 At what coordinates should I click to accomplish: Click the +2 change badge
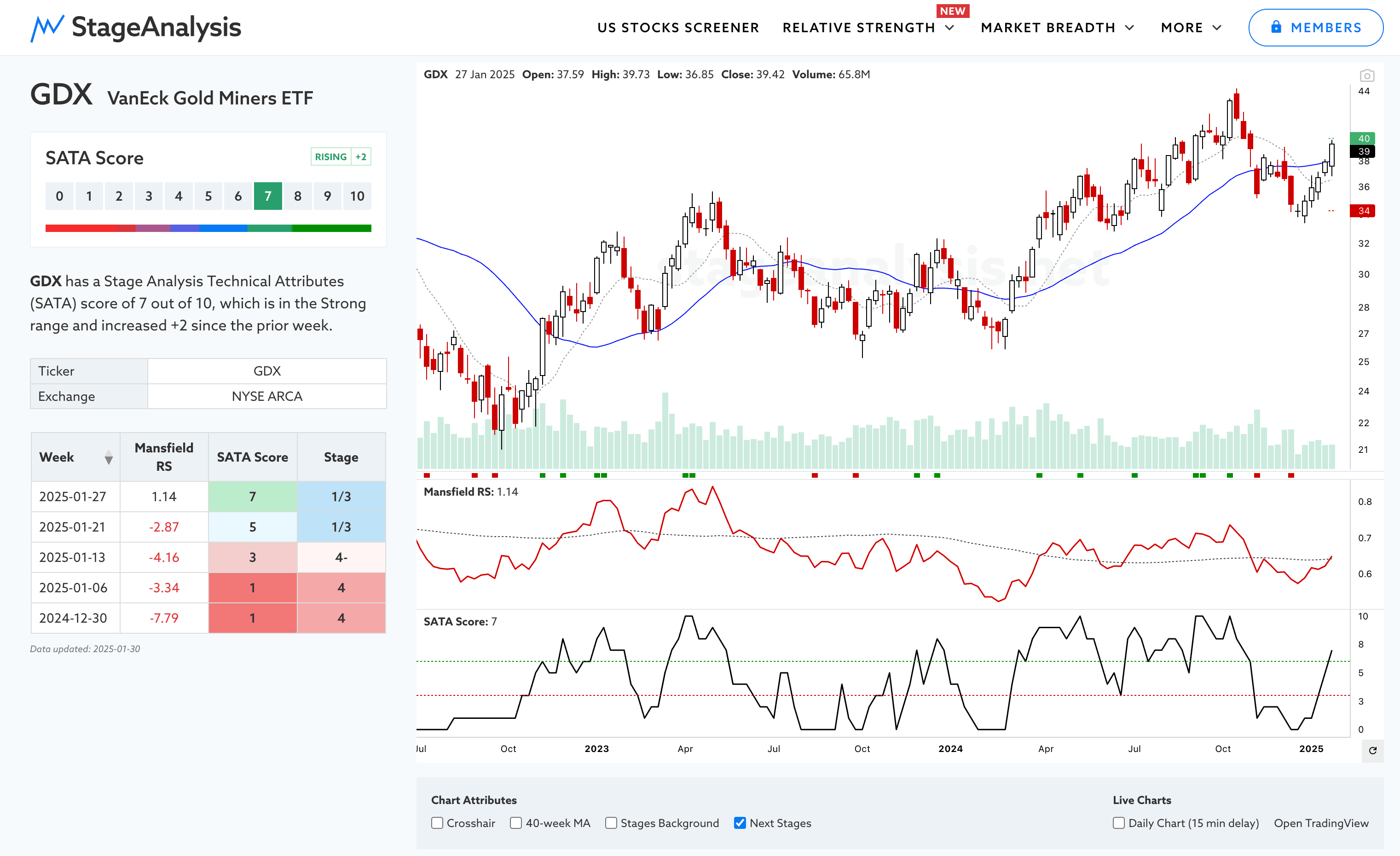coord(361,157)
